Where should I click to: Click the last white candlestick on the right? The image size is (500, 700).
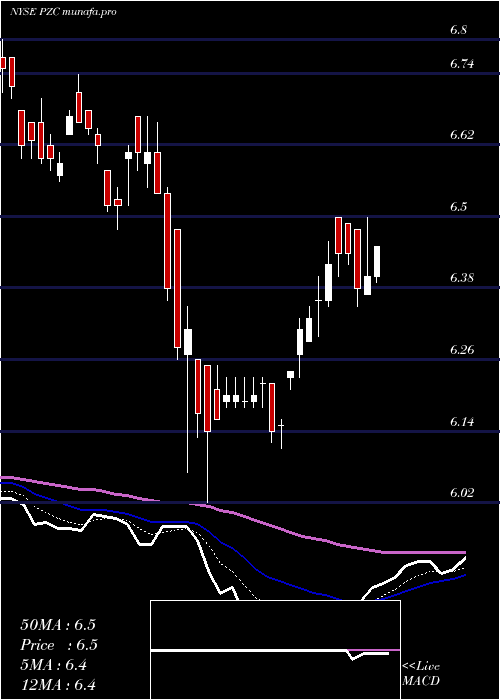377,263
